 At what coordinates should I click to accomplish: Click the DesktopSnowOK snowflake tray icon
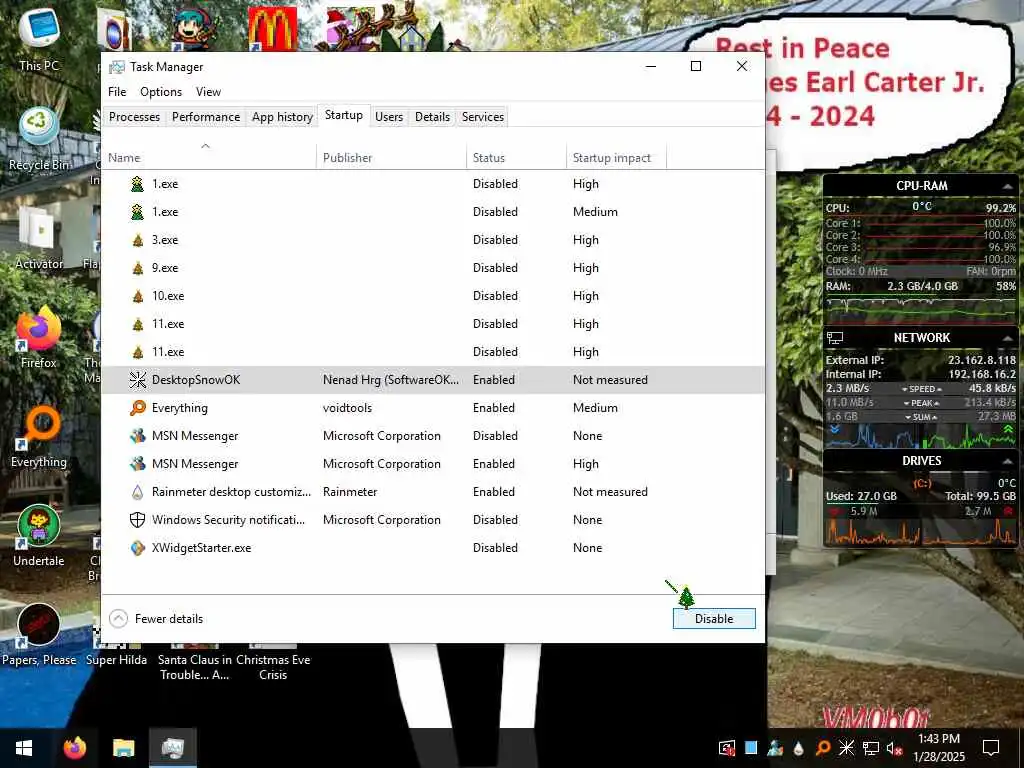(x=846, y=748)
